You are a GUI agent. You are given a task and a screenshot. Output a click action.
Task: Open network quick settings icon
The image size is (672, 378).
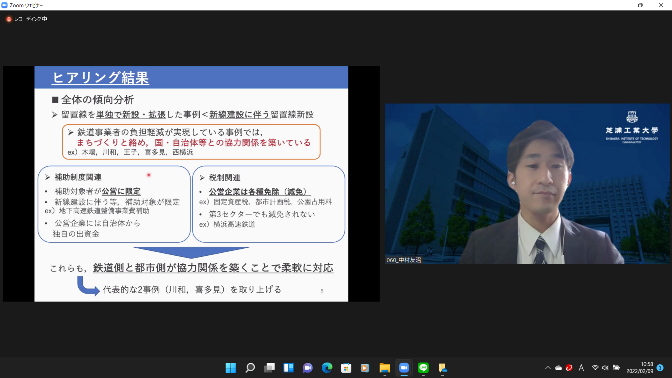pos(595,368)
